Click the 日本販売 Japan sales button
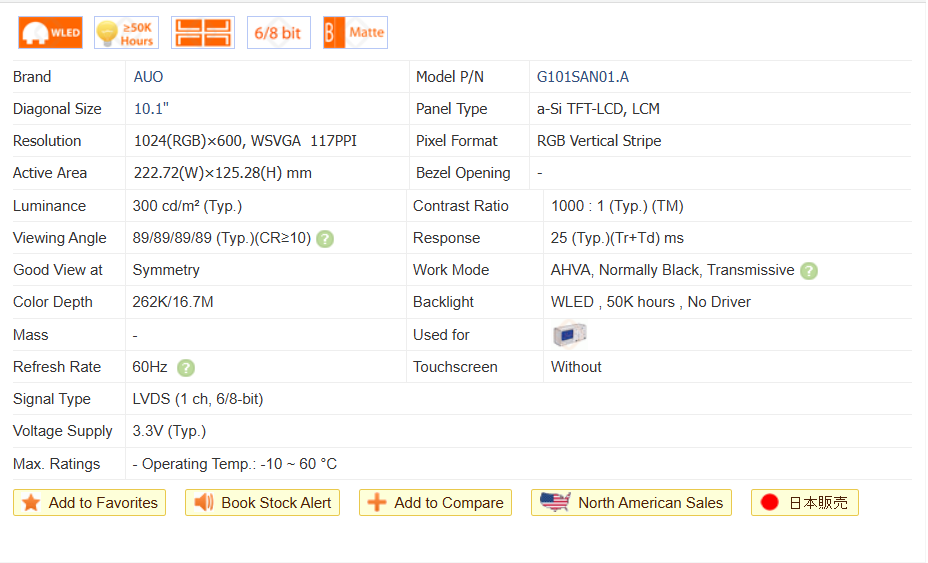This screenshot has height=563, width=928. 804,503
